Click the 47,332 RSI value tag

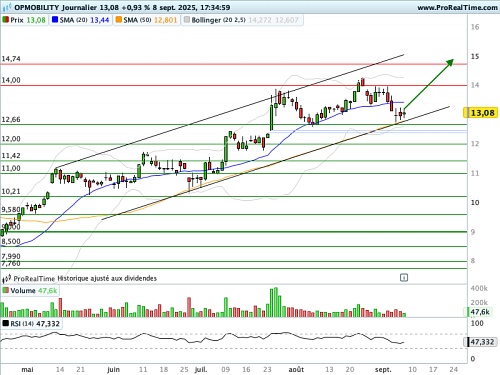pyautogui.click(x=480, y=342)
